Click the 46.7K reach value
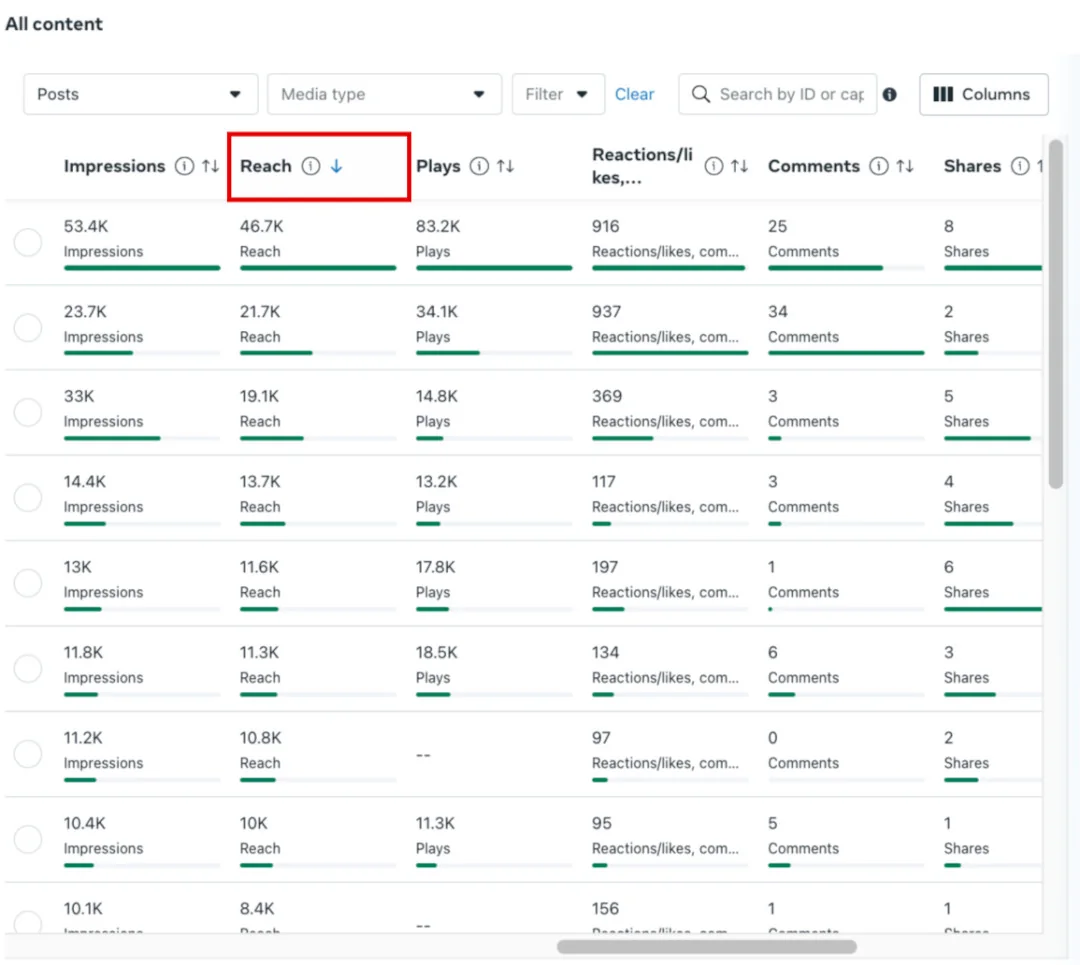The image size is (1080, 965). pyautogui.click(x=262, y=227)
